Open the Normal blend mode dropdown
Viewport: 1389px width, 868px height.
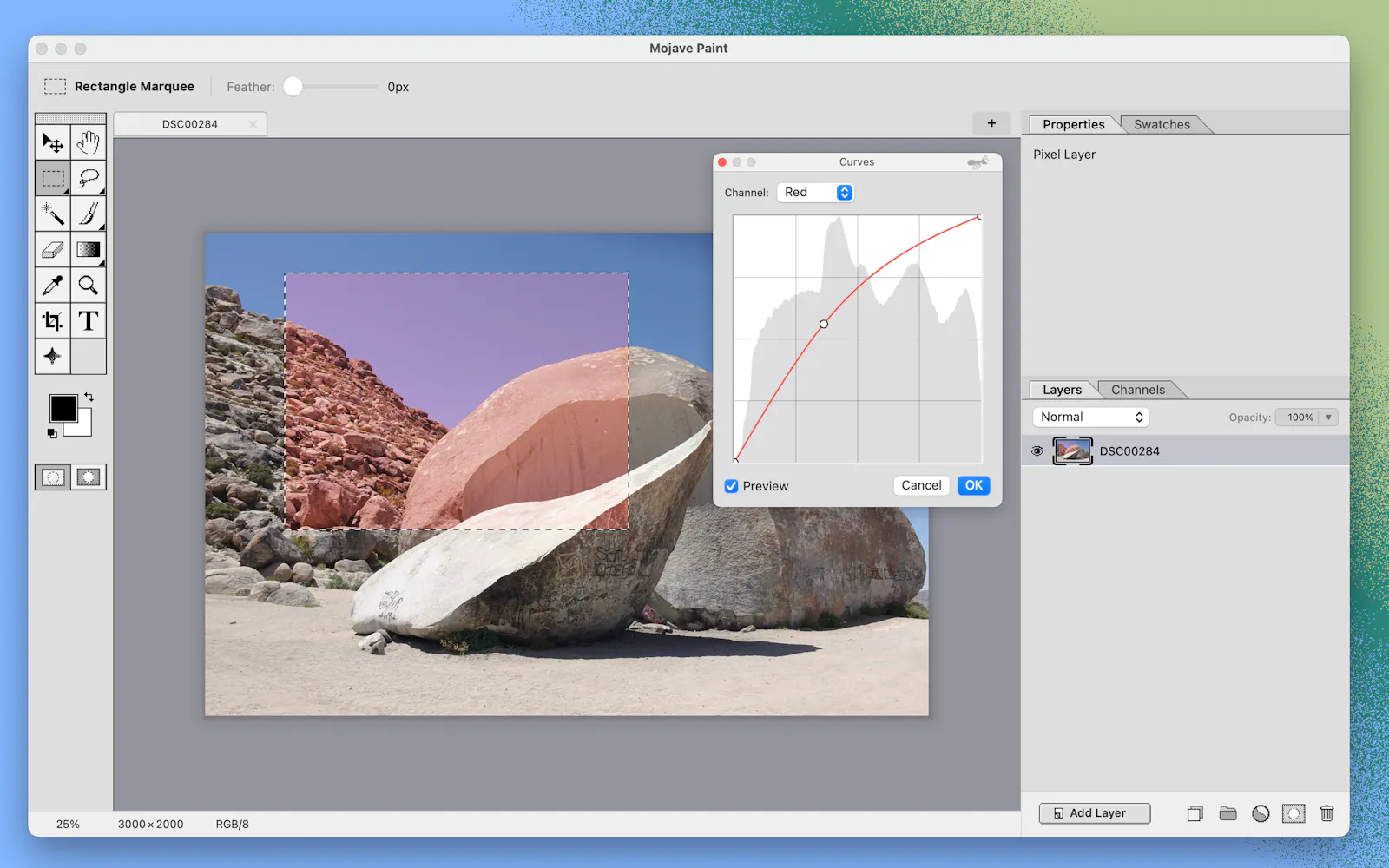point(1090,418)
